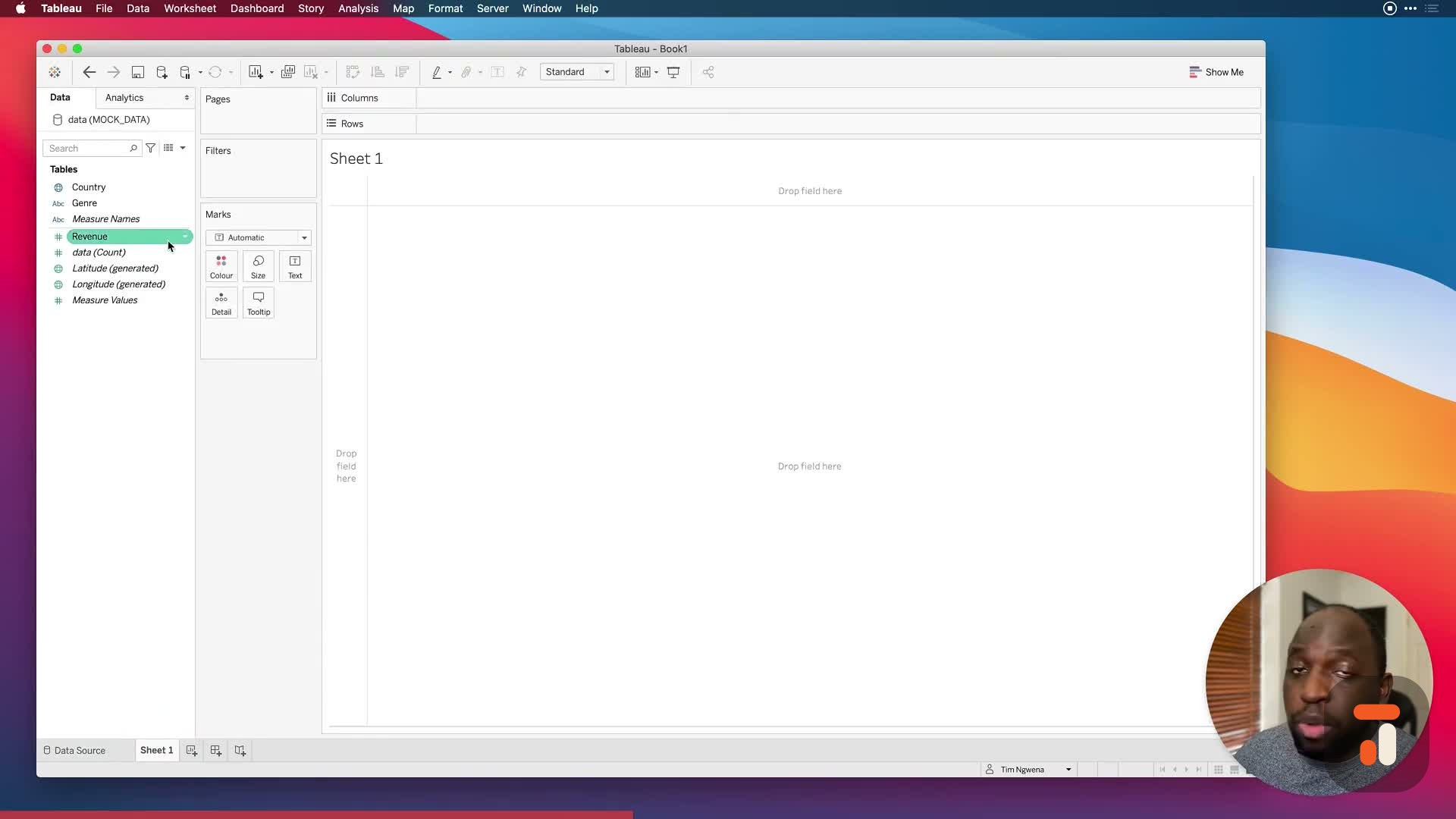Image resolution: width=1456 pixels, height=819 pixels.
Task: Click the Show Me button
Action: click(1216, 72)
